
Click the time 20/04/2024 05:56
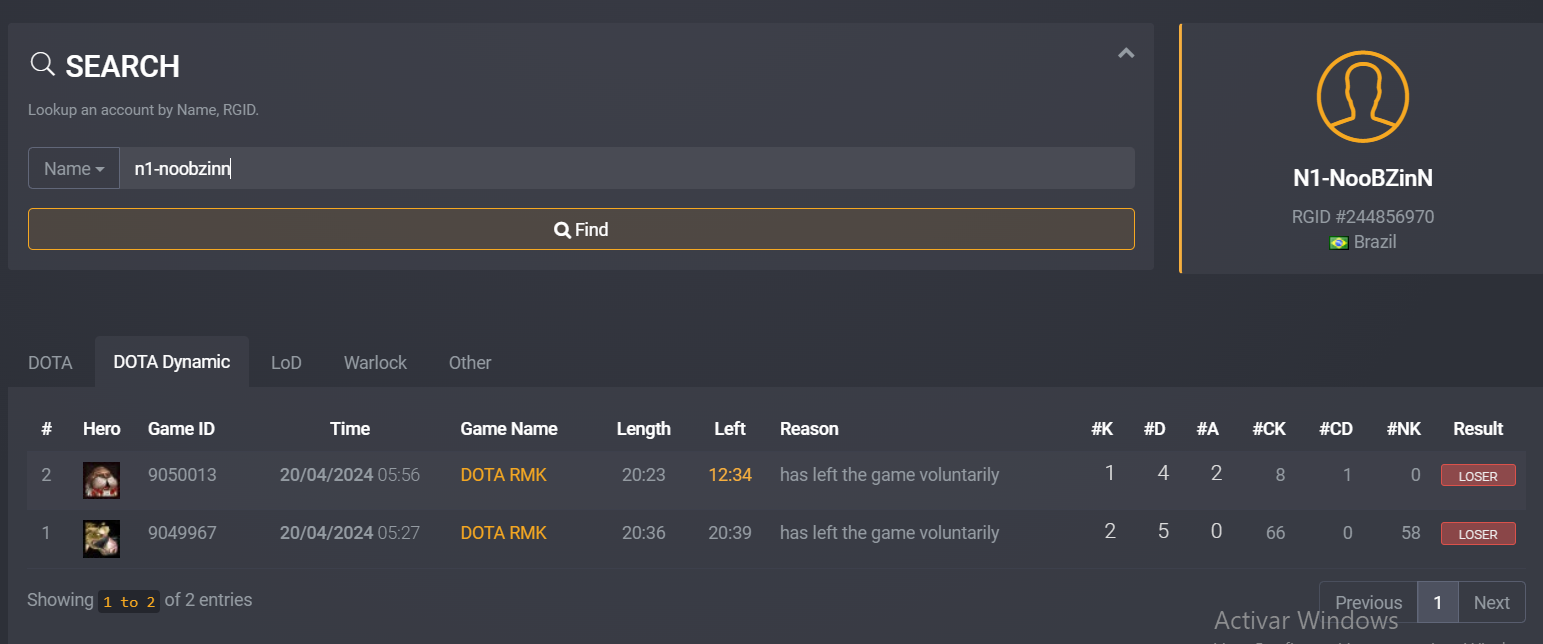click(x=350, y=475)
